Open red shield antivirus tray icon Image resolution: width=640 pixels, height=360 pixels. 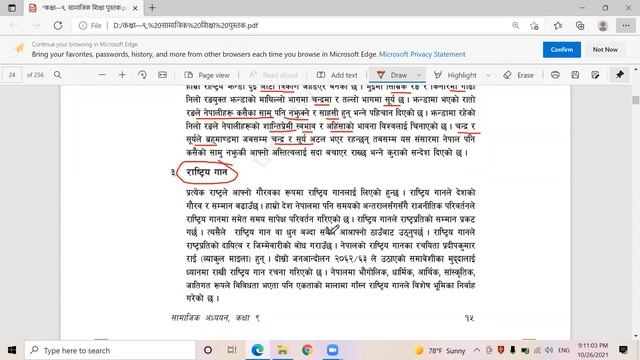[x=501, y=350]
